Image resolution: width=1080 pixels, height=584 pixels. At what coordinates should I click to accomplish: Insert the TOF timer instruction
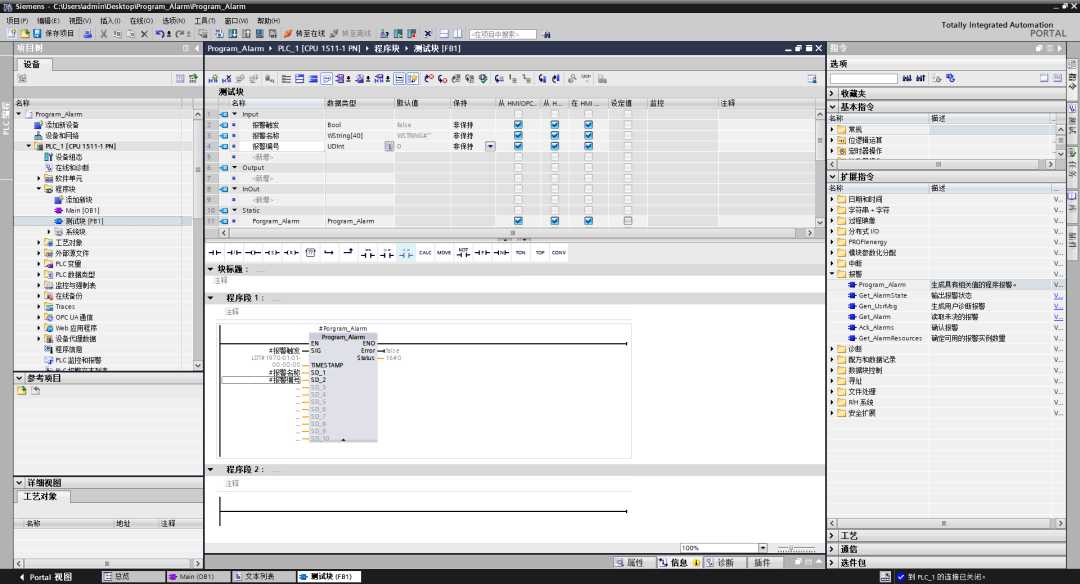[x=540, y=253]
